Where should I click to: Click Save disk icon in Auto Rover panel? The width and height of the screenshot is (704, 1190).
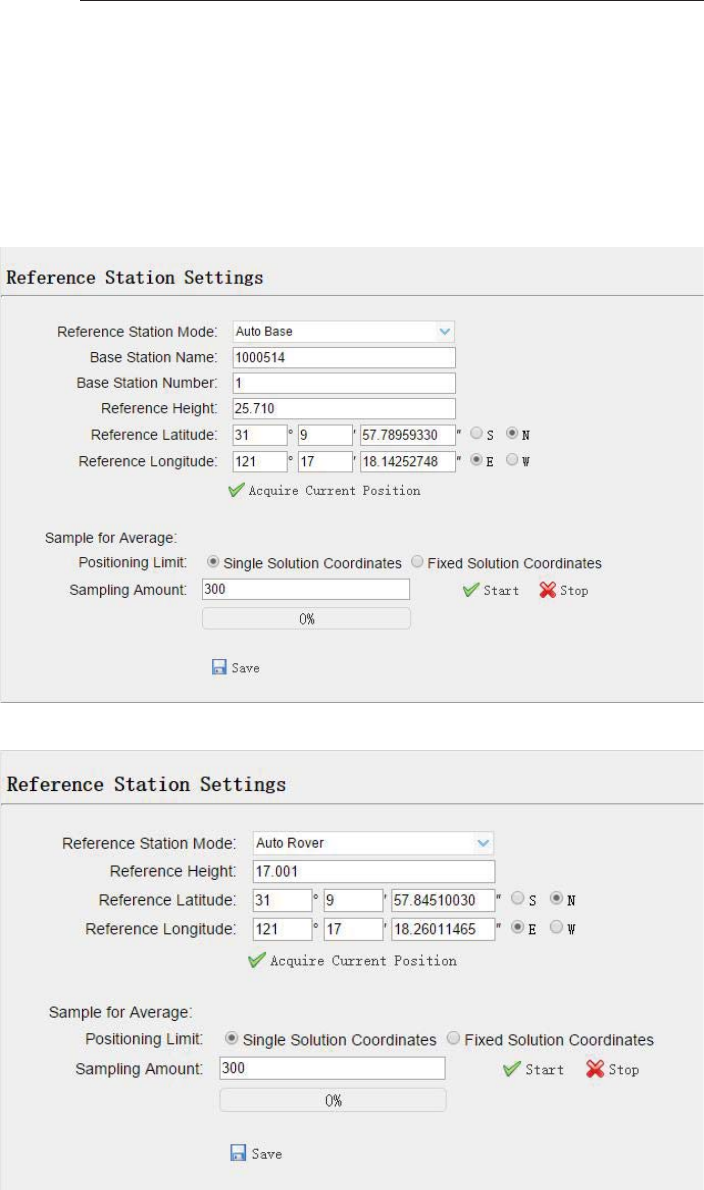click(239, 1153)
